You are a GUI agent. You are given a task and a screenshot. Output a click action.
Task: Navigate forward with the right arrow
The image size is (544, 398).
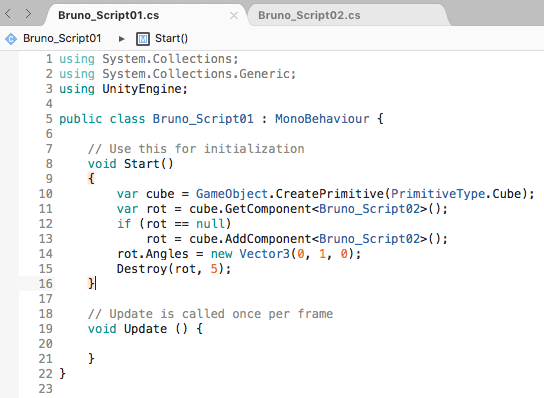[28, 14]
